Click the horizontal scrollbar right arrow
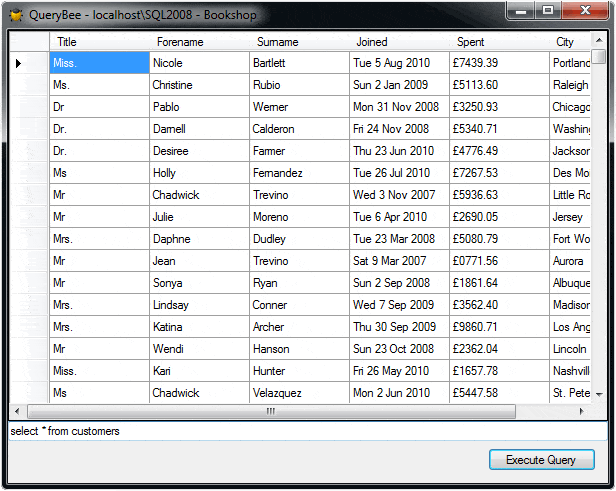Screen dimensions: 616x491 (x=583, y=411)
